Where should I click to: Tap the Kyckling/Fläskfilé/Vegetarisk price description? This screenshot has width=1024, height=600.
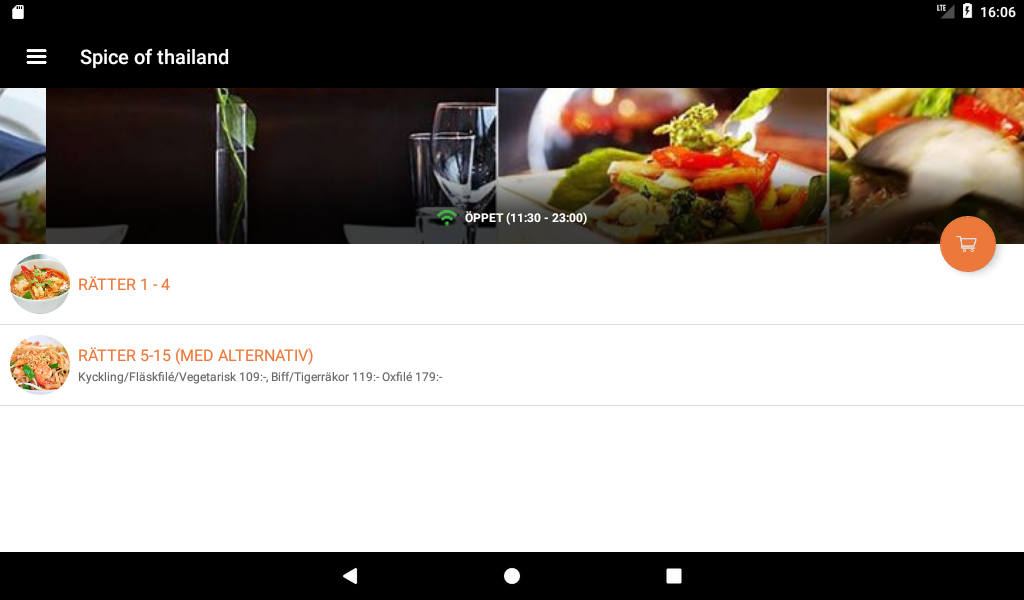click(260, 377)
